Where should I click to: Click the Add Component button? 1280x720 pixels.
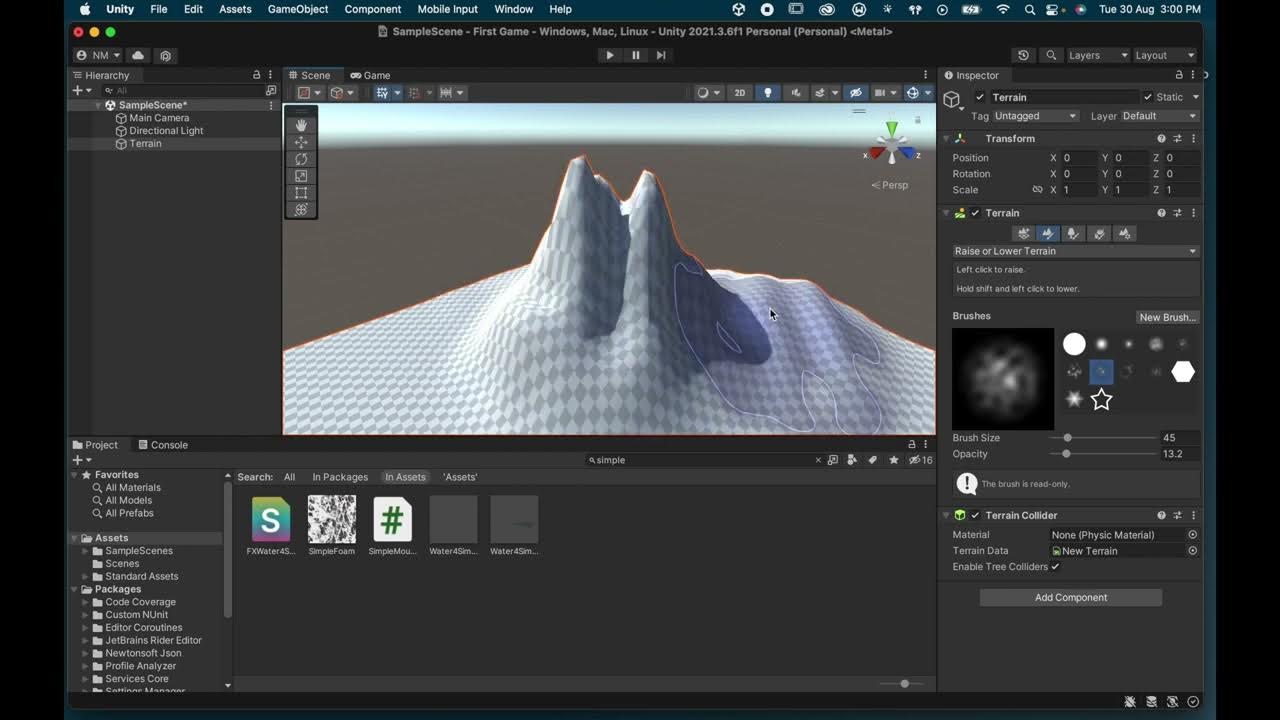(1070, 597)
